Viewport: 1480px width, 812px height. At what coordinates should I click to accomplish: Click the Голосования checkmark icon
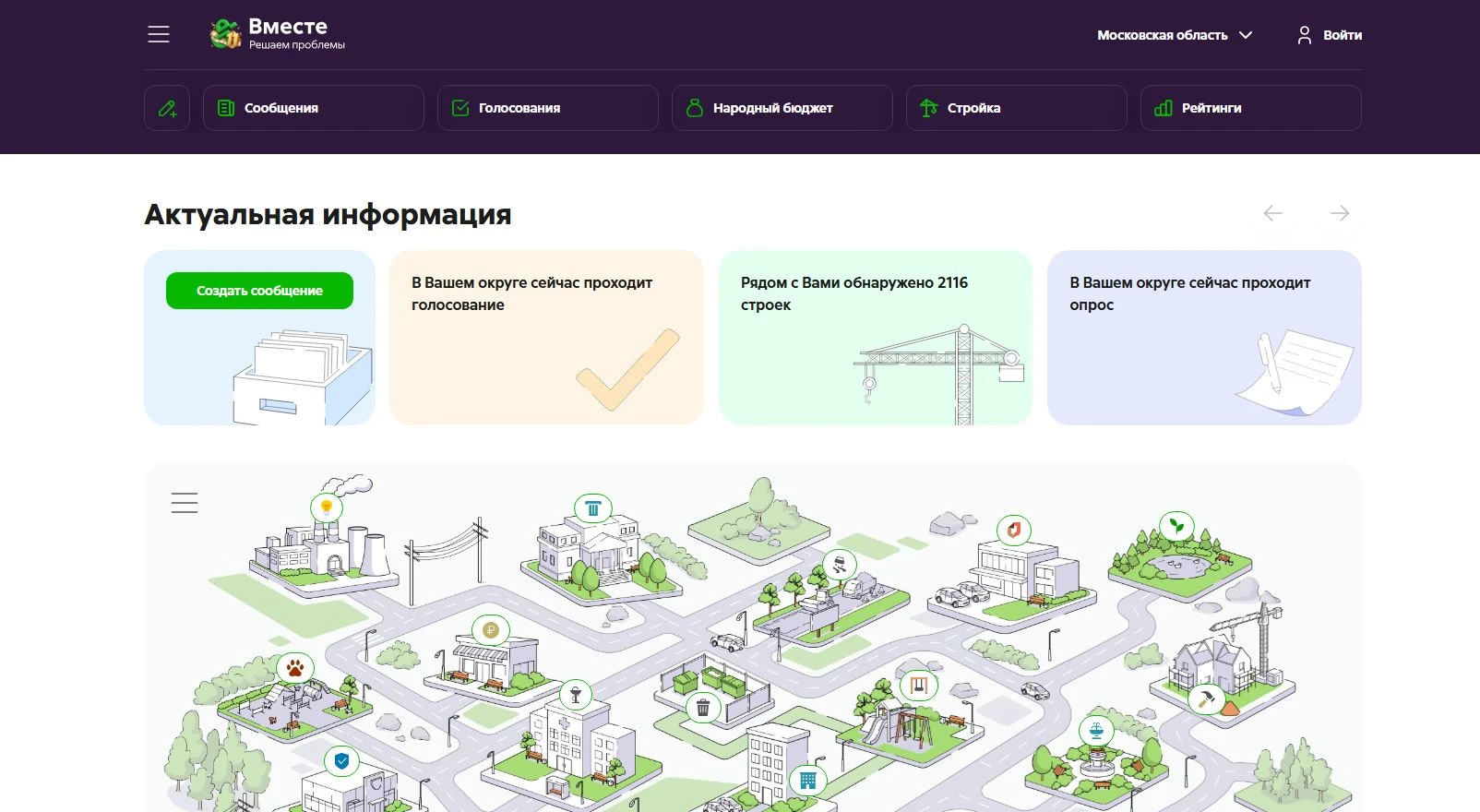[460, 108]
